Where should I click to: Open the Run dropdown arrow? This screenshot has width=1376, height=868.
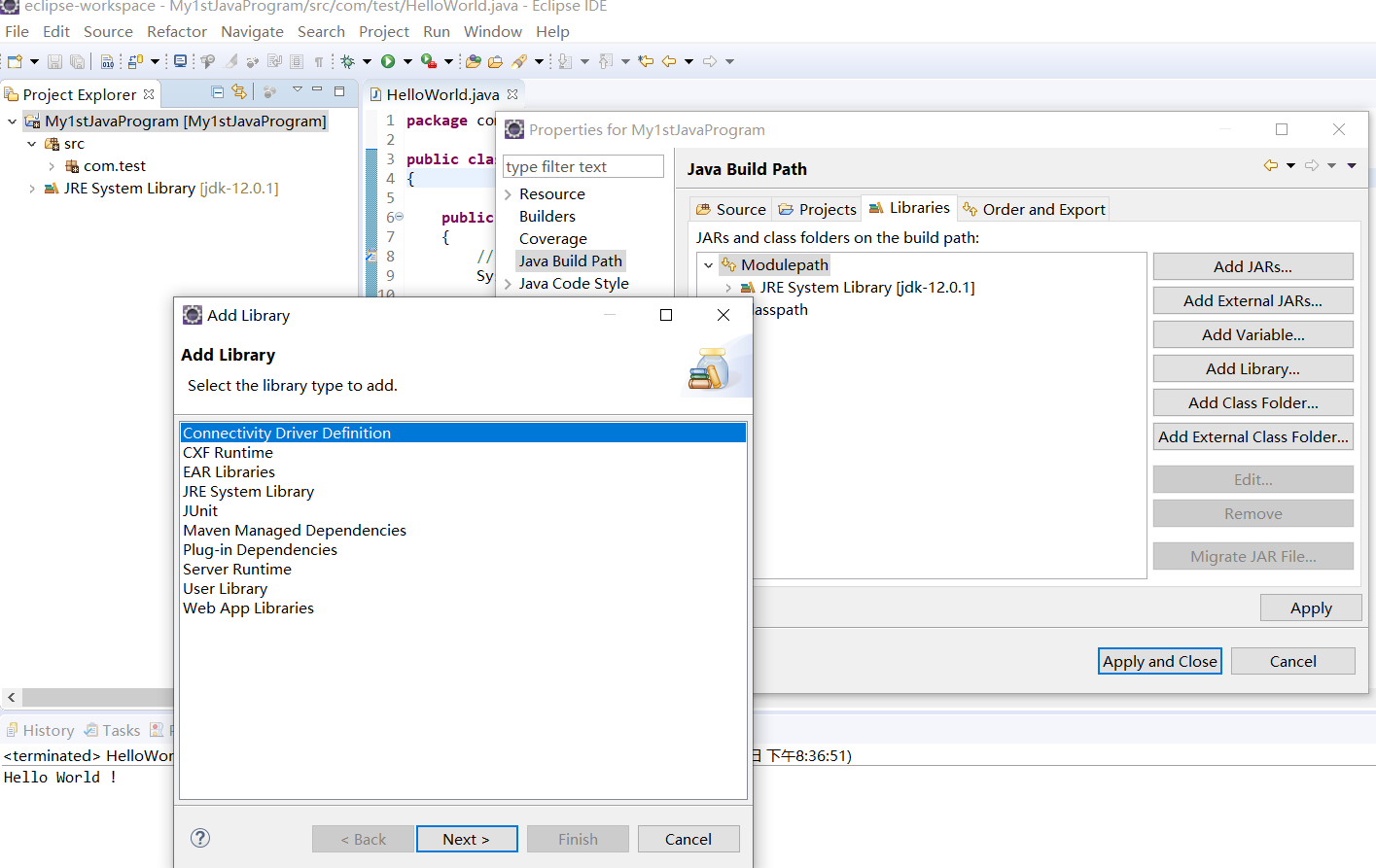tap(407, 61)
